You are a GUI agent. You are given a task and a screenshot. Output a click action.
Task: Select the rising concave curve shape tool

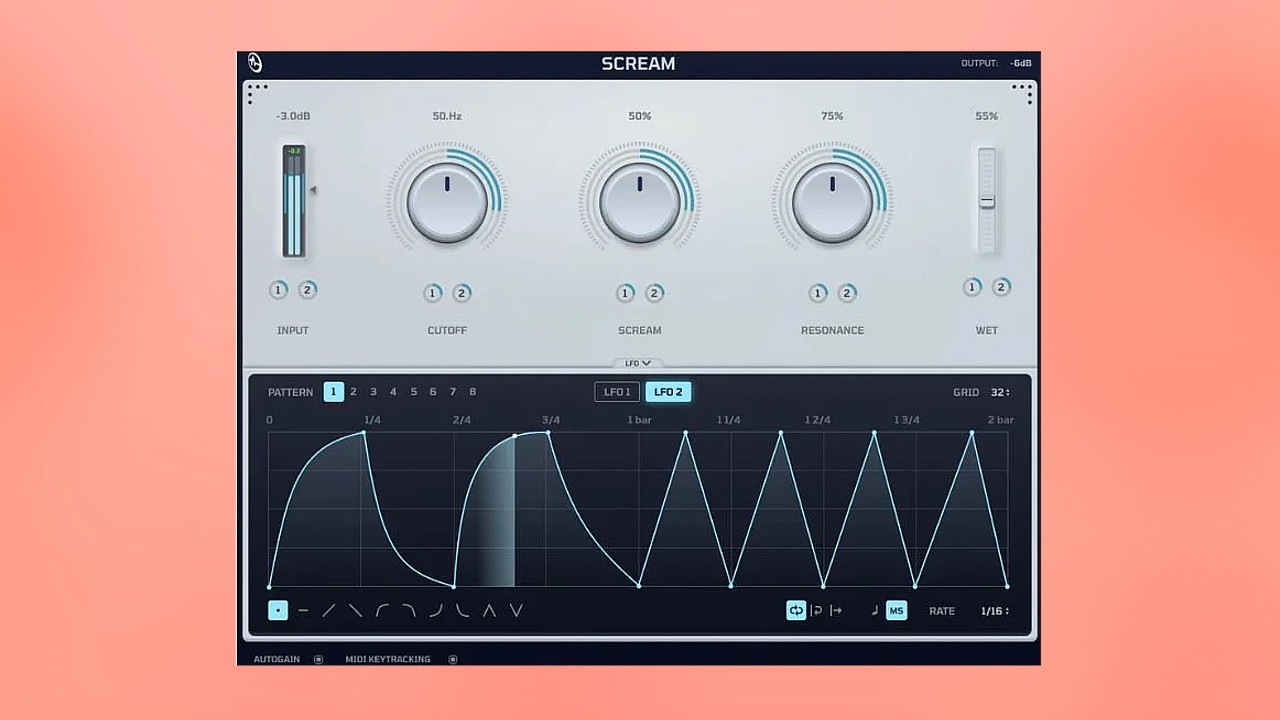click(x=435, y=610)
